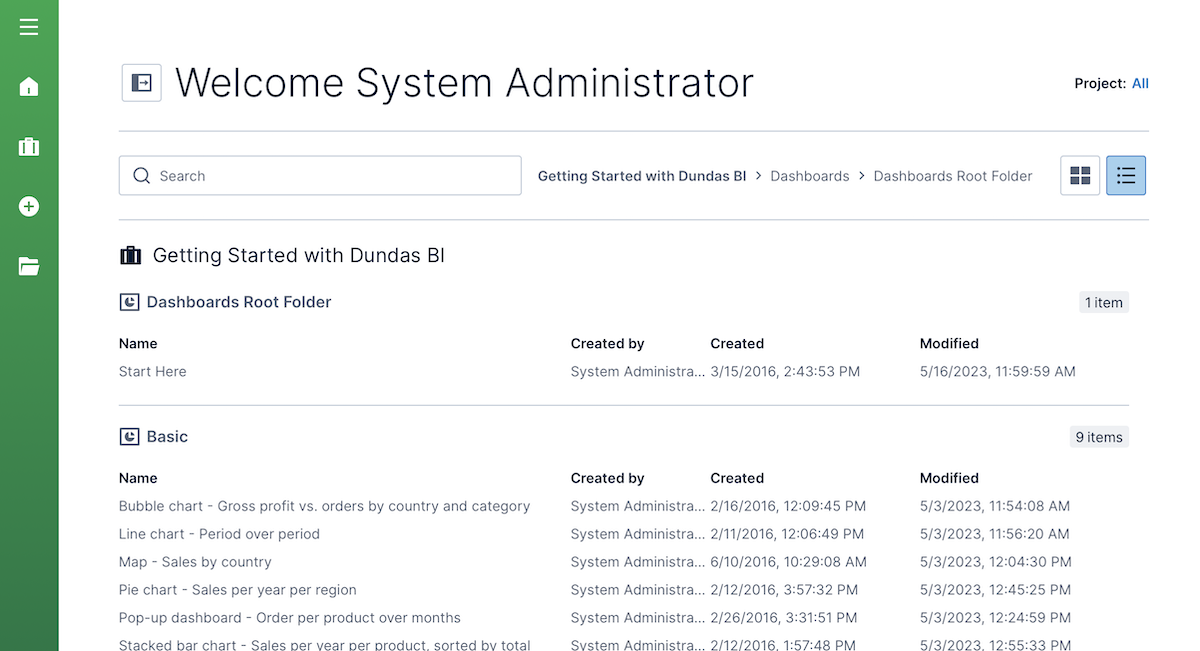Open the Start Here dashboard
Screen dimensions: 1200x651
(153, 372)
